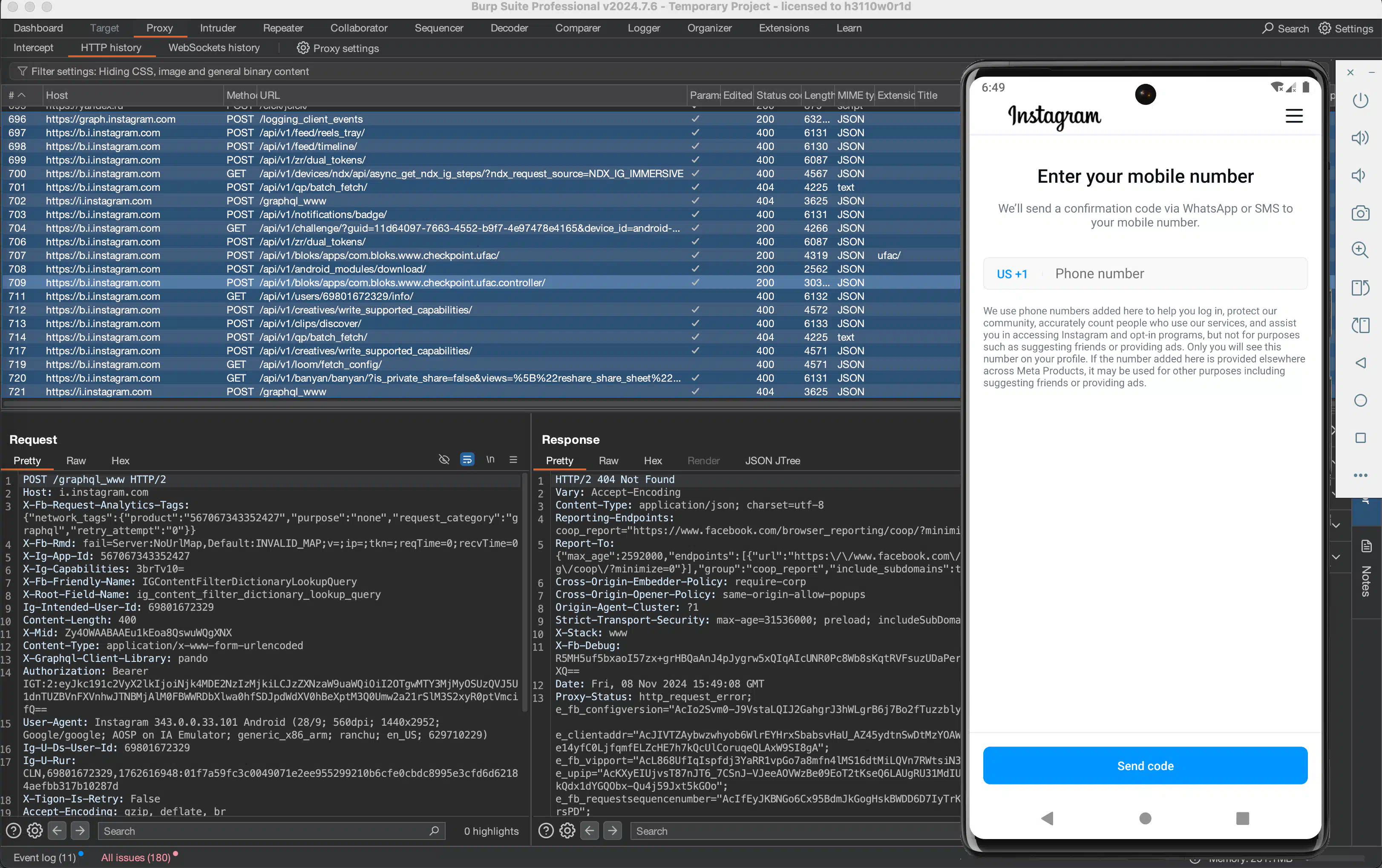Click the Request panel Search field
This screenshot has width=1382, height=868.
click(x=271, y=831)
